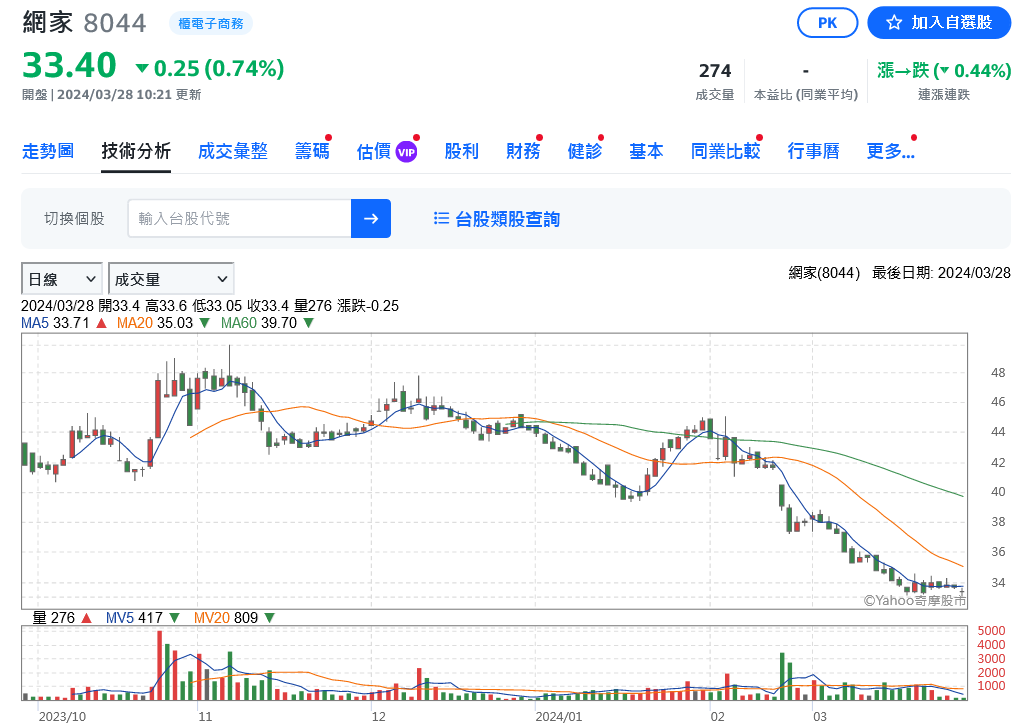Open the 同業比較 tab

(725, 151)
